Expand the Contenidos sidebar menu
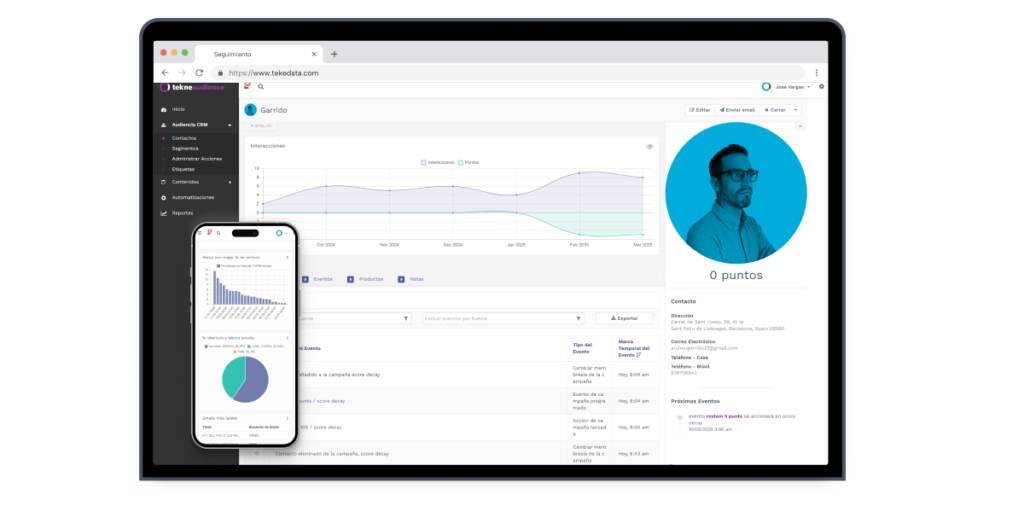Viewport: 1024px width, 512px height. (x=230, y=182)
